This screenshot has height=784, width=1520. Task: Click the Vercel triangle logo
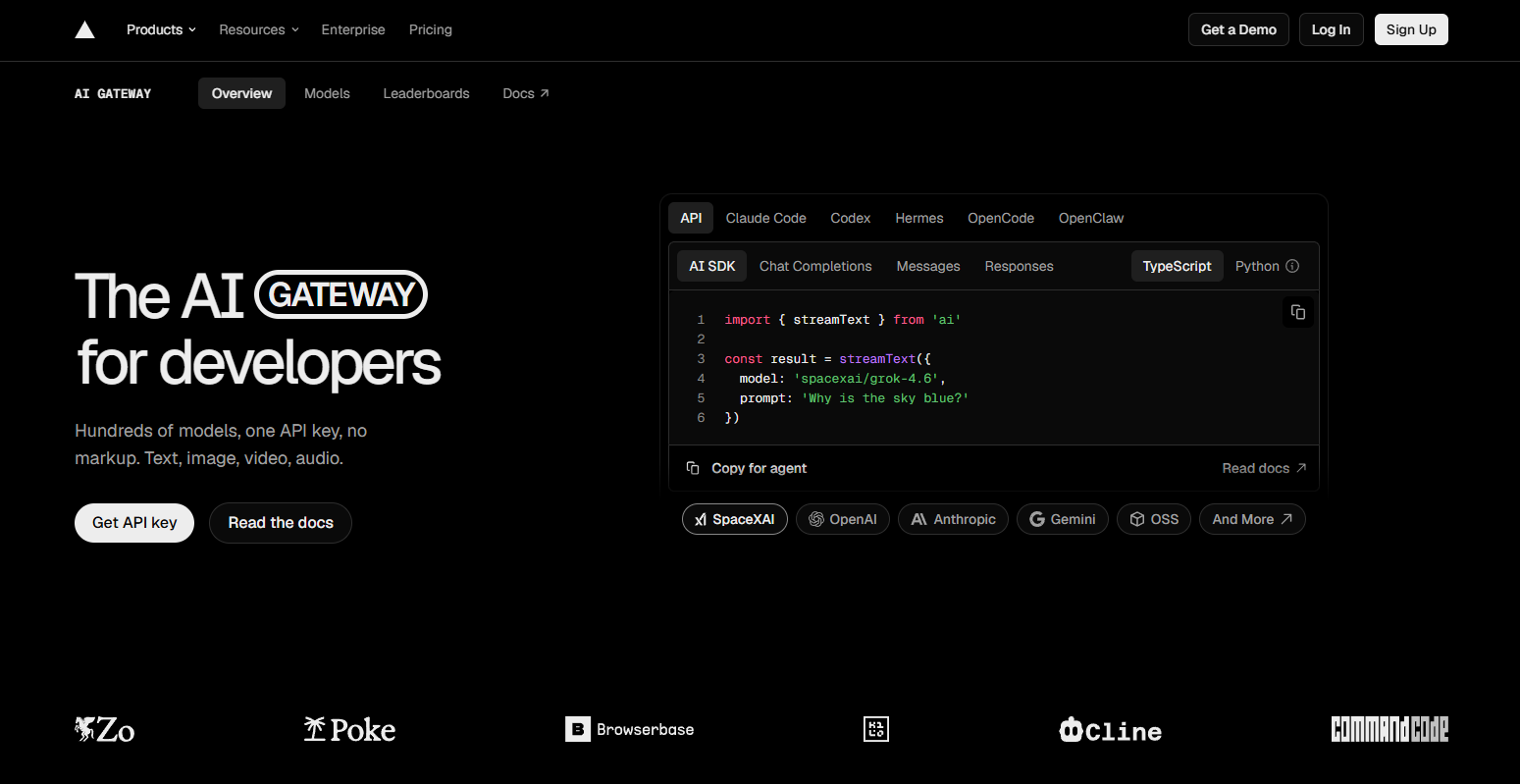click(x=85, y=29)
